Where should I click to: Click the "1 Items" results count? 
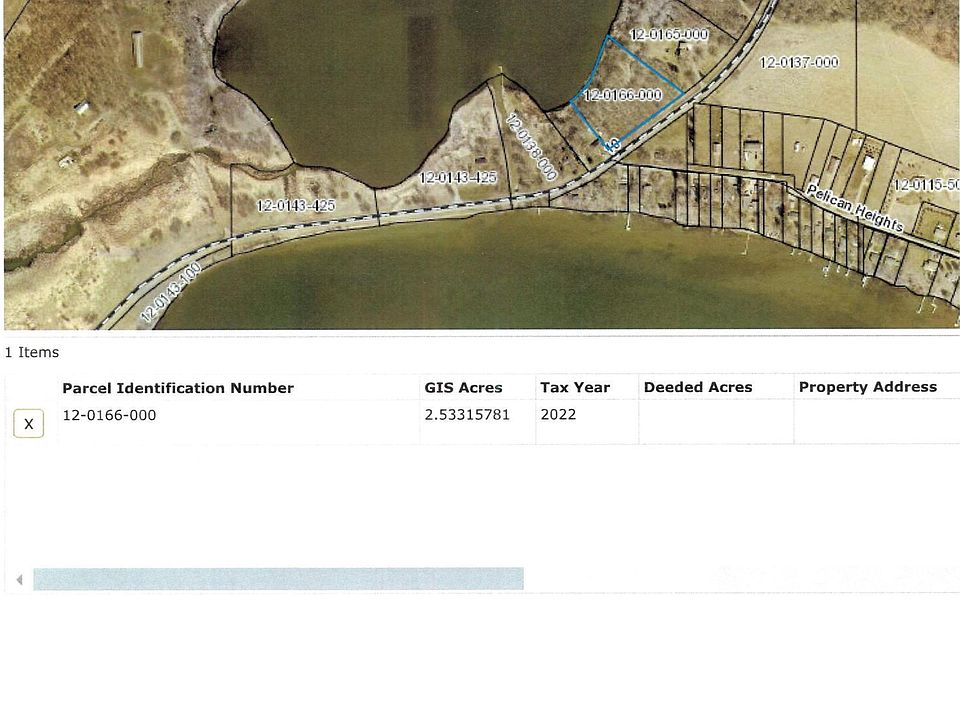pyautogui.click(x=32, y=352)
